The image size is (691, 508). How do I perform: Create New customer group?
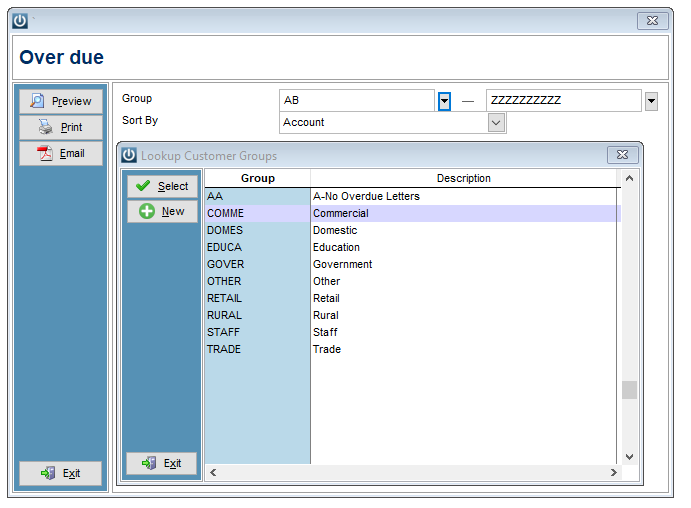click(x=163, y=211)
